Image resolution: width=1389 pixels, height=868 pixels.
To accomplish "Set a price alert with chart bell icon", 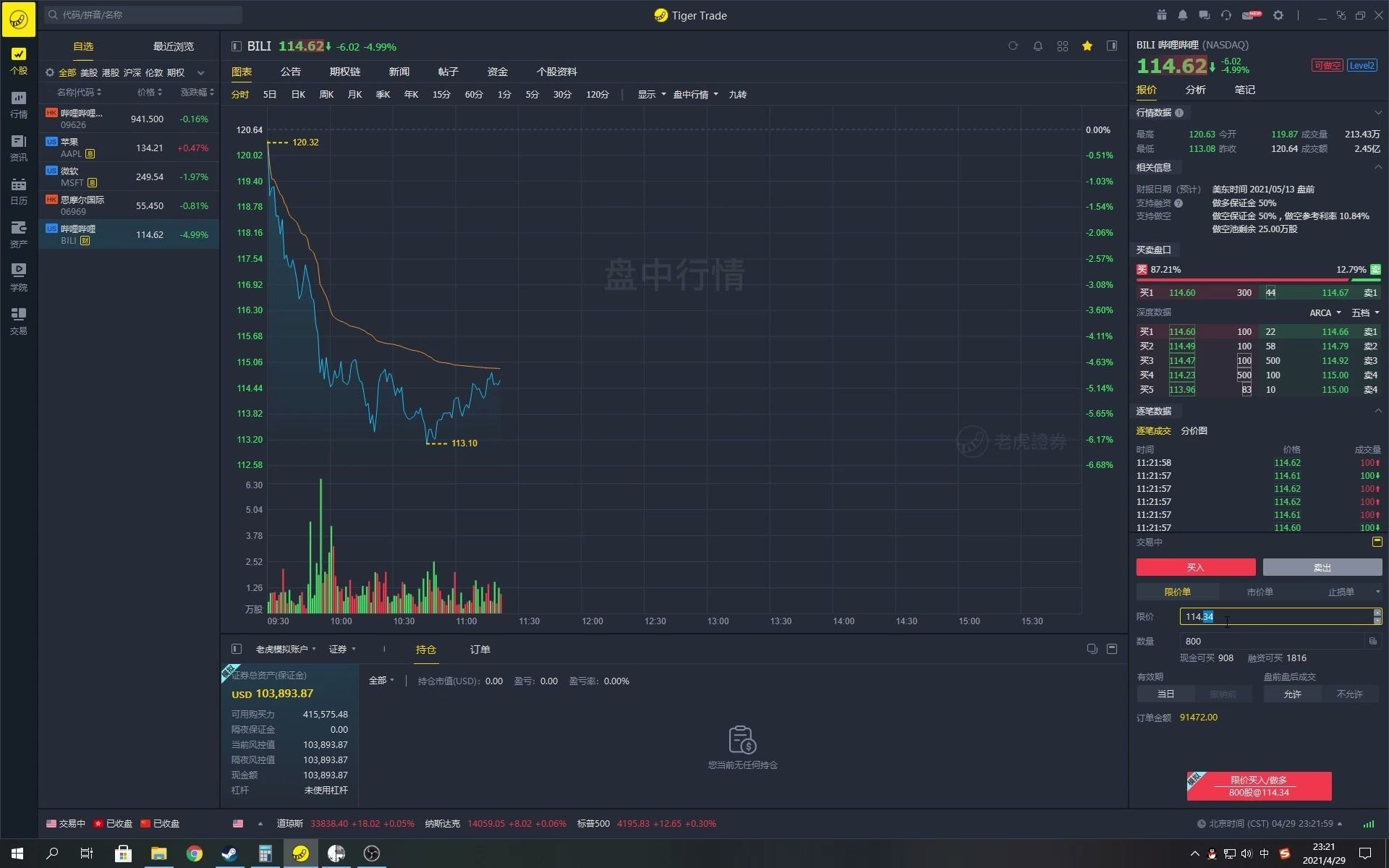I will click(x=1037, y=46).
